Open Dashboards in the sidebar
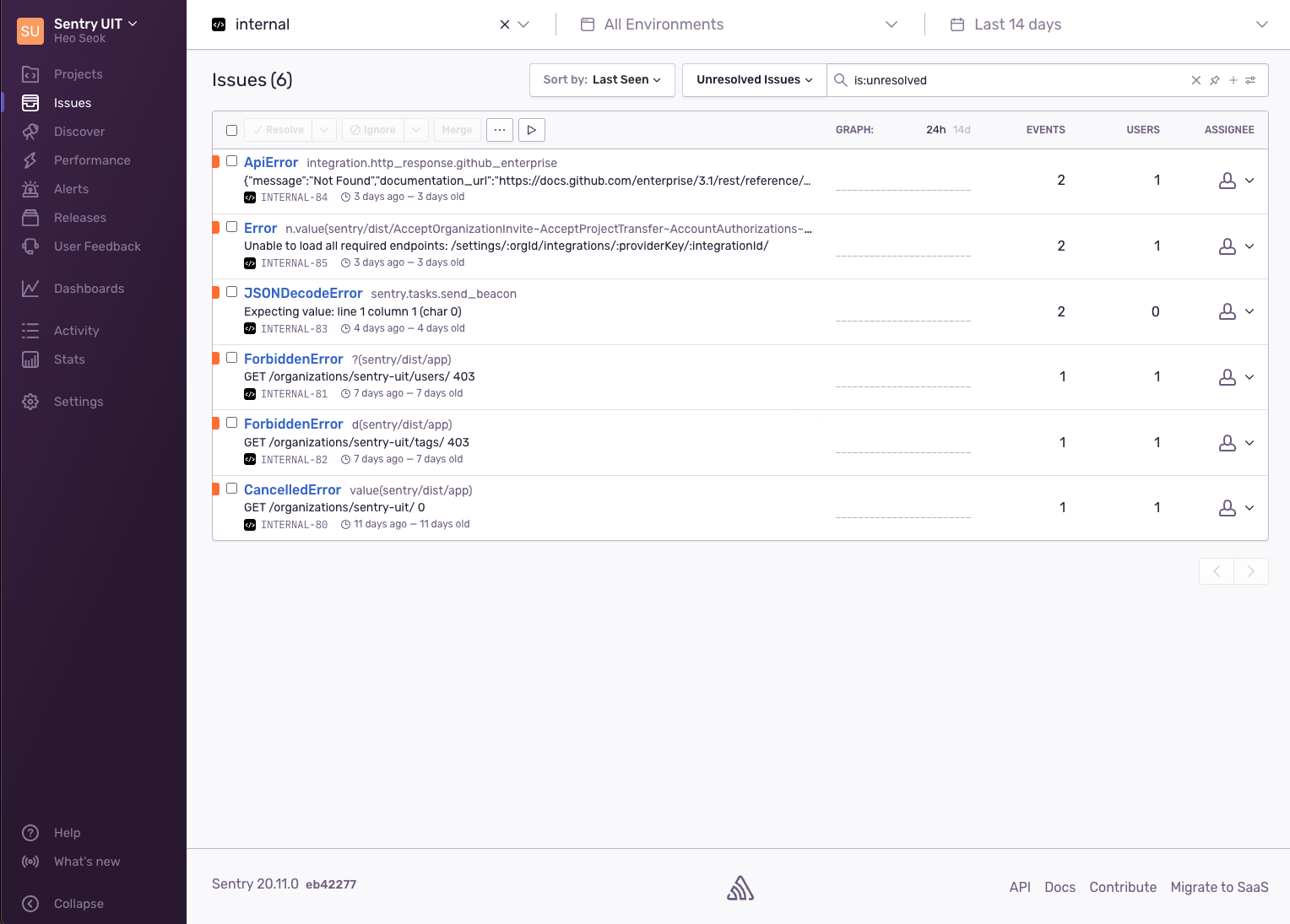Viewport: 1290px width, 924px height. 89,289
